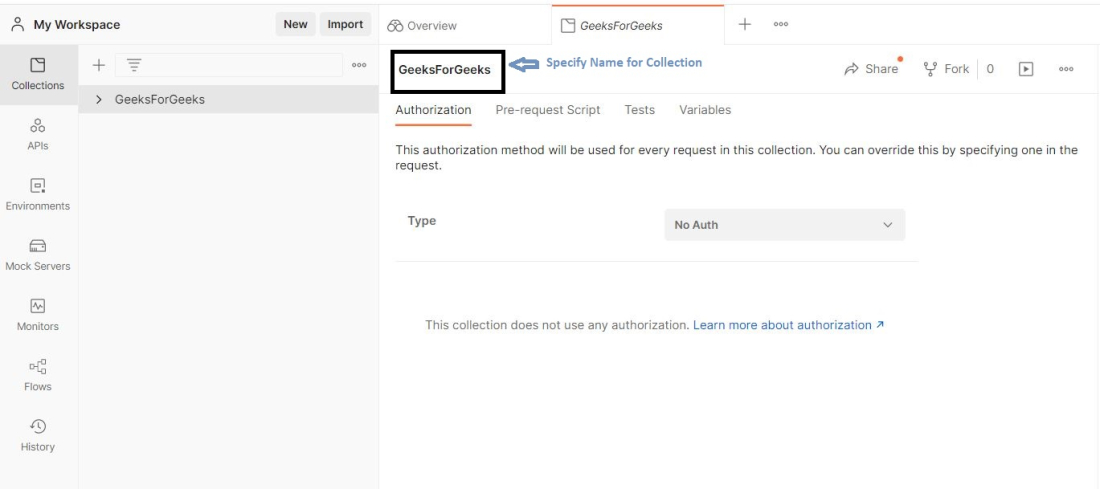The width and height of the screenshot is (1100, 489).
Task: Switch to the Overview tab
Action: (x=422, y=25)
